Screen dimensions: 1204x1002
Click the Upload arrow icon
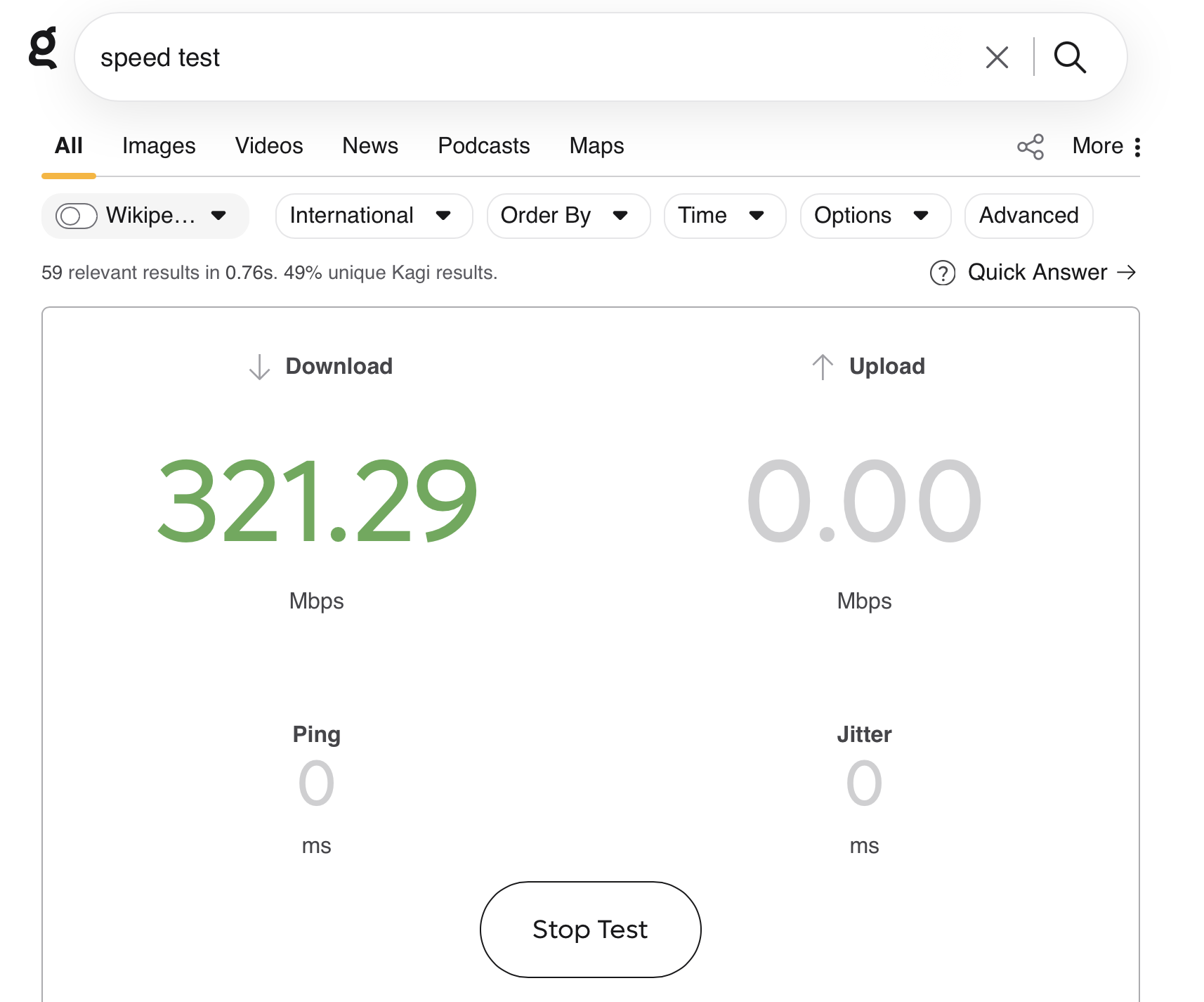pos(822,367)
